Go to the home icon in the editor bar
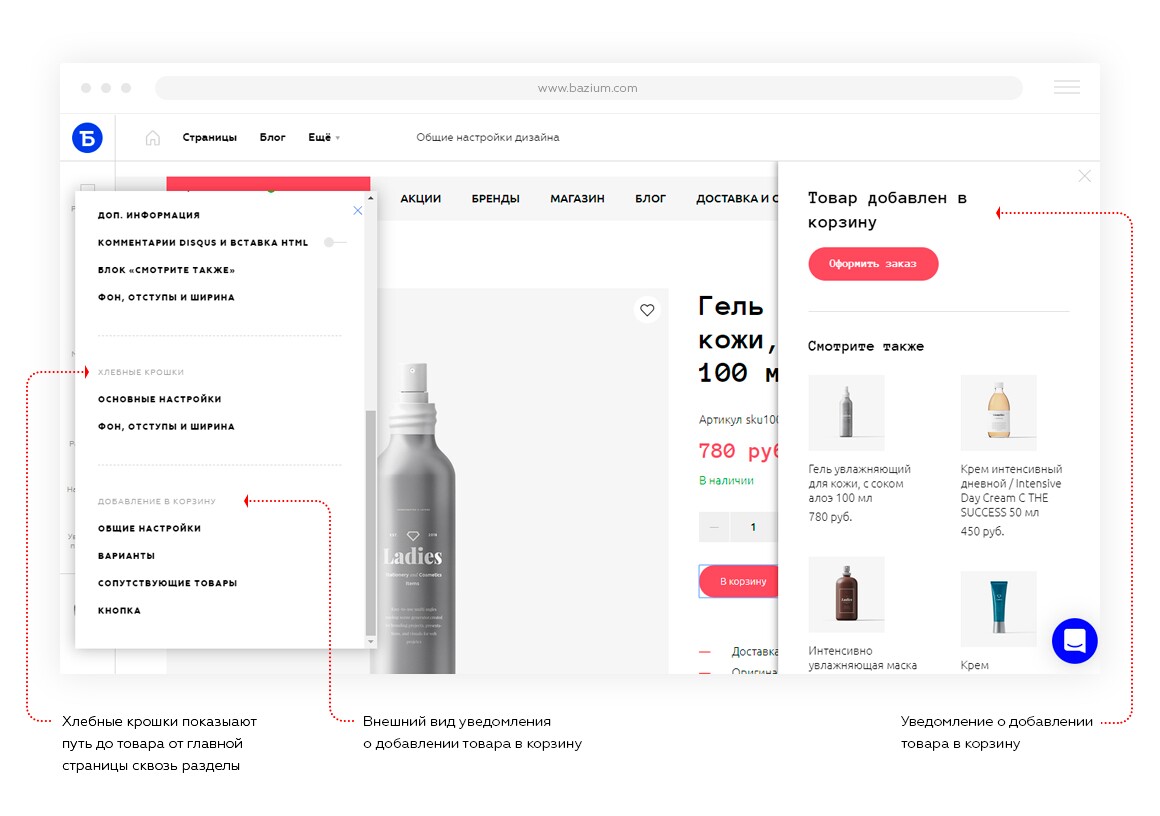The width and height of the screenshot is (1160, 816). click(x=152, y=138)
